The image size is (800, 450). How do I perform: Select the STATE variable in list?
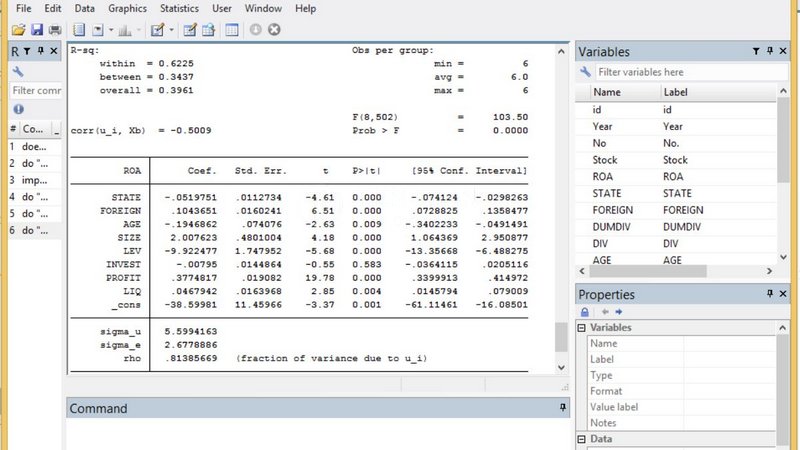coord(676,193)
